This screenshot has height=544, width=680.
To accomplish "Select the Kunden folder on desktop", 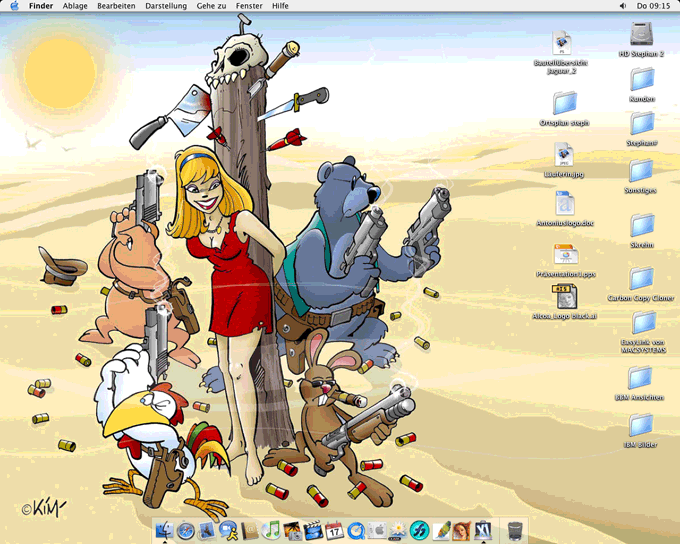I will click(641, 79).
